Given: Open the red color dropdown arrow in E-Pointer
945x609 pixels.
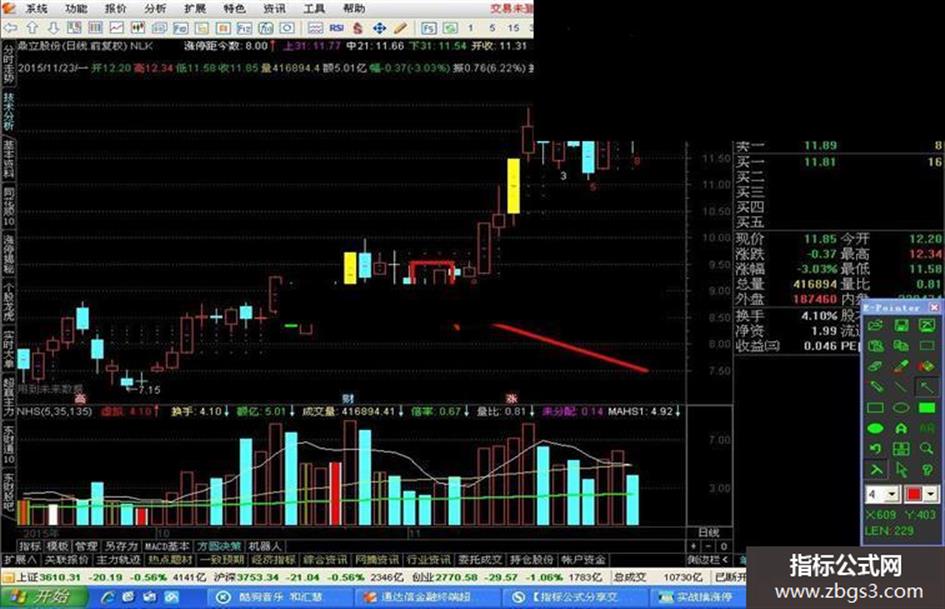Looking at the screenshot, I should pyautogui.click(x=931, y=494).
